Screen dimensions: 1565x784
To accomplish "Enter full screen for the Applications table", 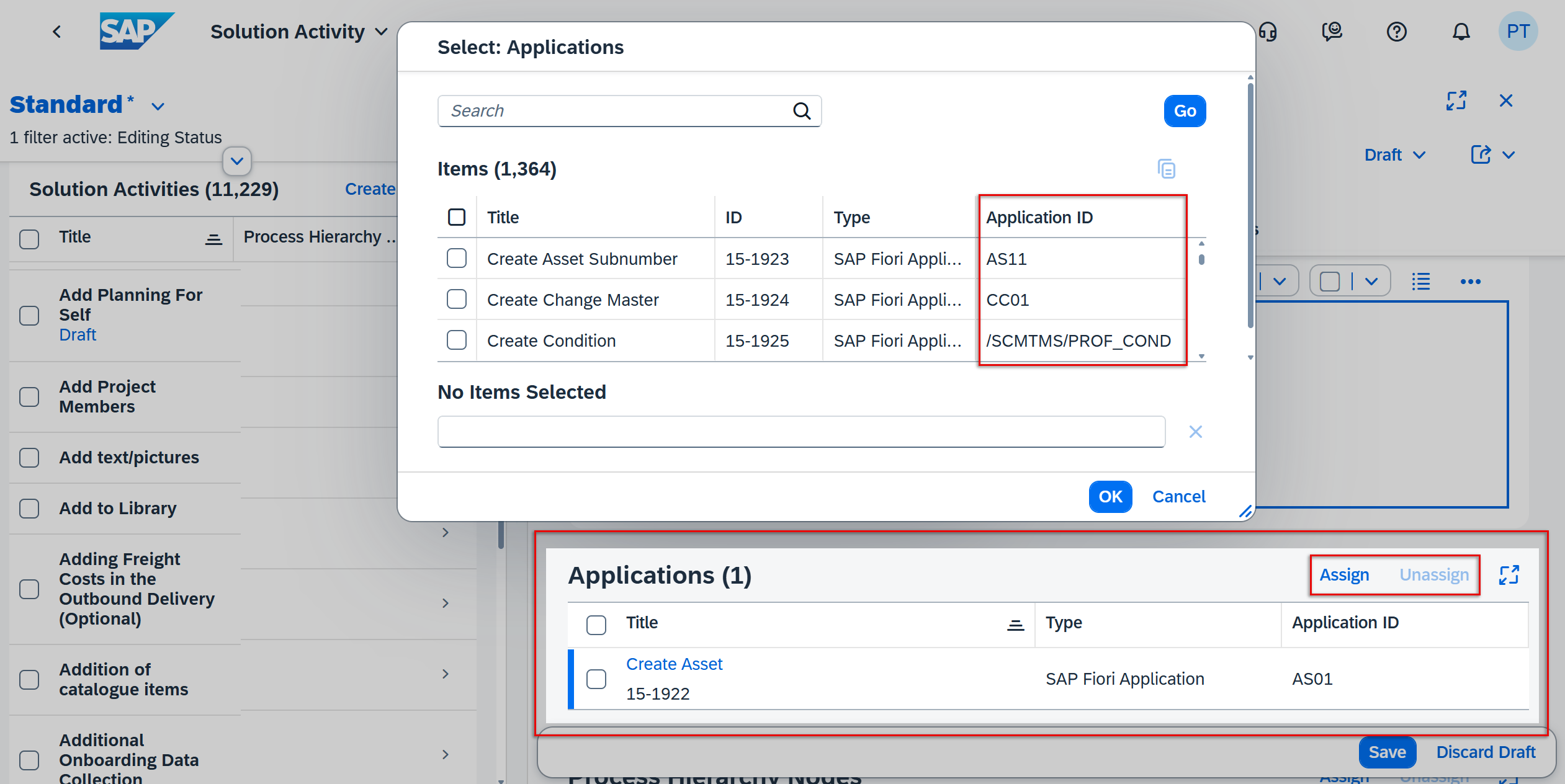I will tap(1509, 575).
